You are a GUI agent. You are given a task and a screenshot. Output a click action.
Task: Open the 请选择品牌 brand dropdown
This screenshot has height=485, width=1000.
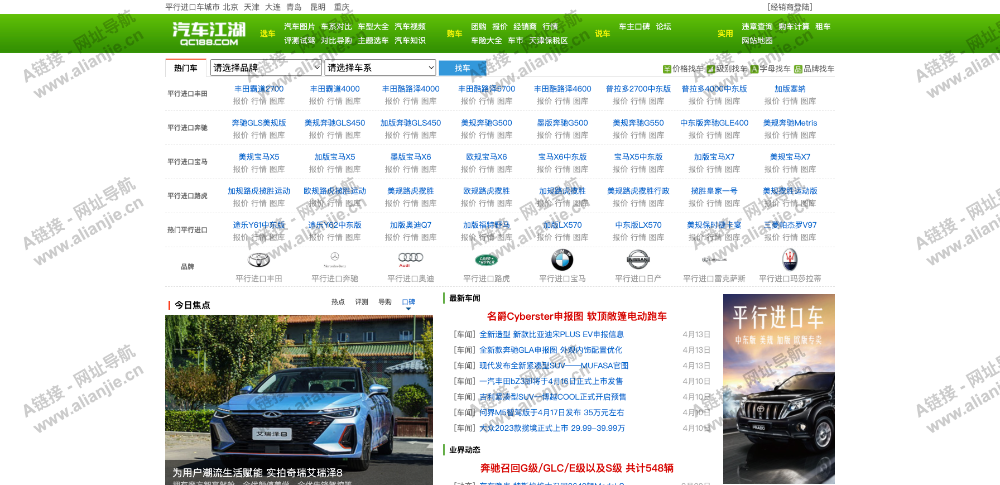click(266, 68)
